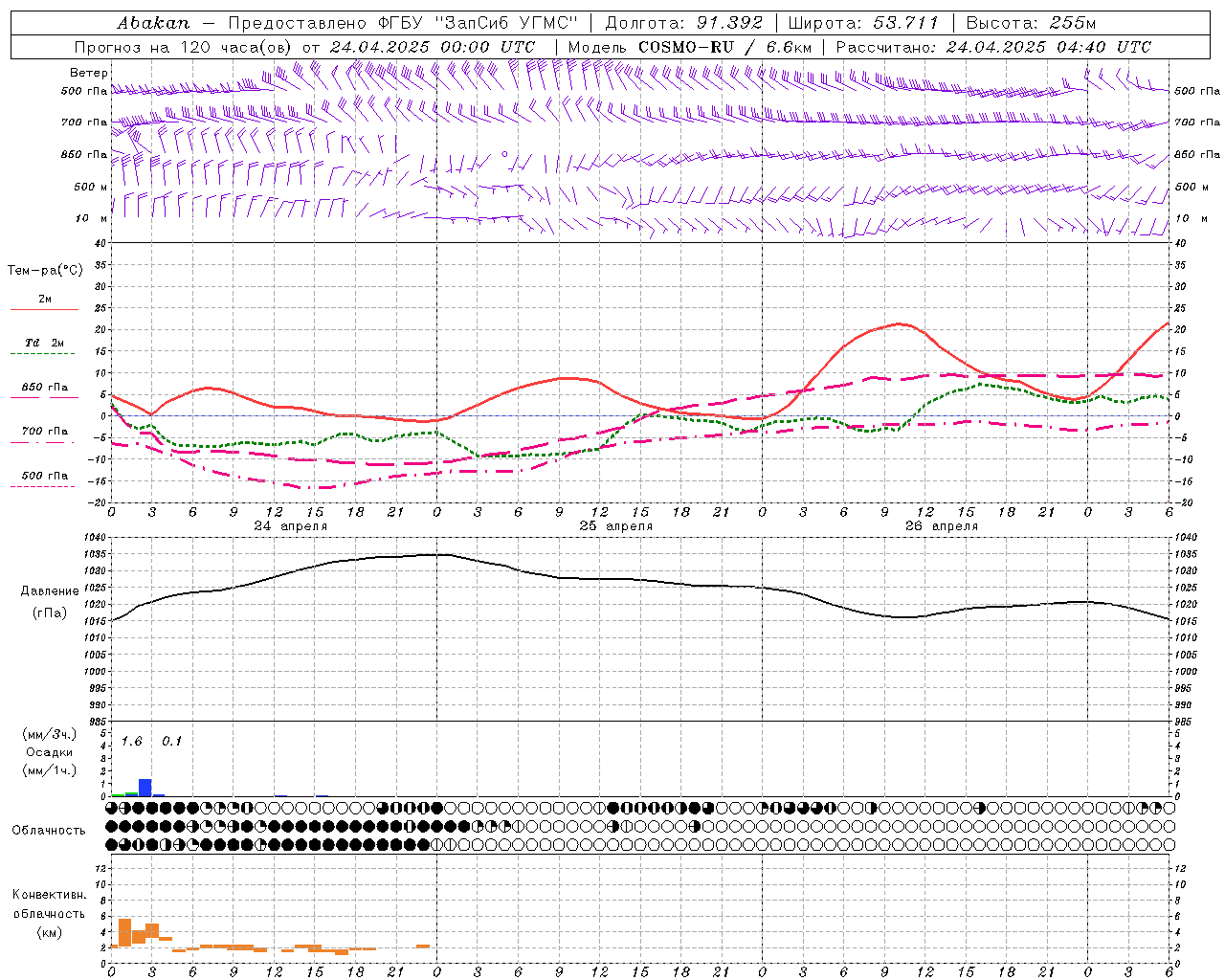Select the forecast start date 24.04.2025 00:00 UTC
Image resolution: width=1225 pixels, height=980 pixels.
(x=433, y=47)
